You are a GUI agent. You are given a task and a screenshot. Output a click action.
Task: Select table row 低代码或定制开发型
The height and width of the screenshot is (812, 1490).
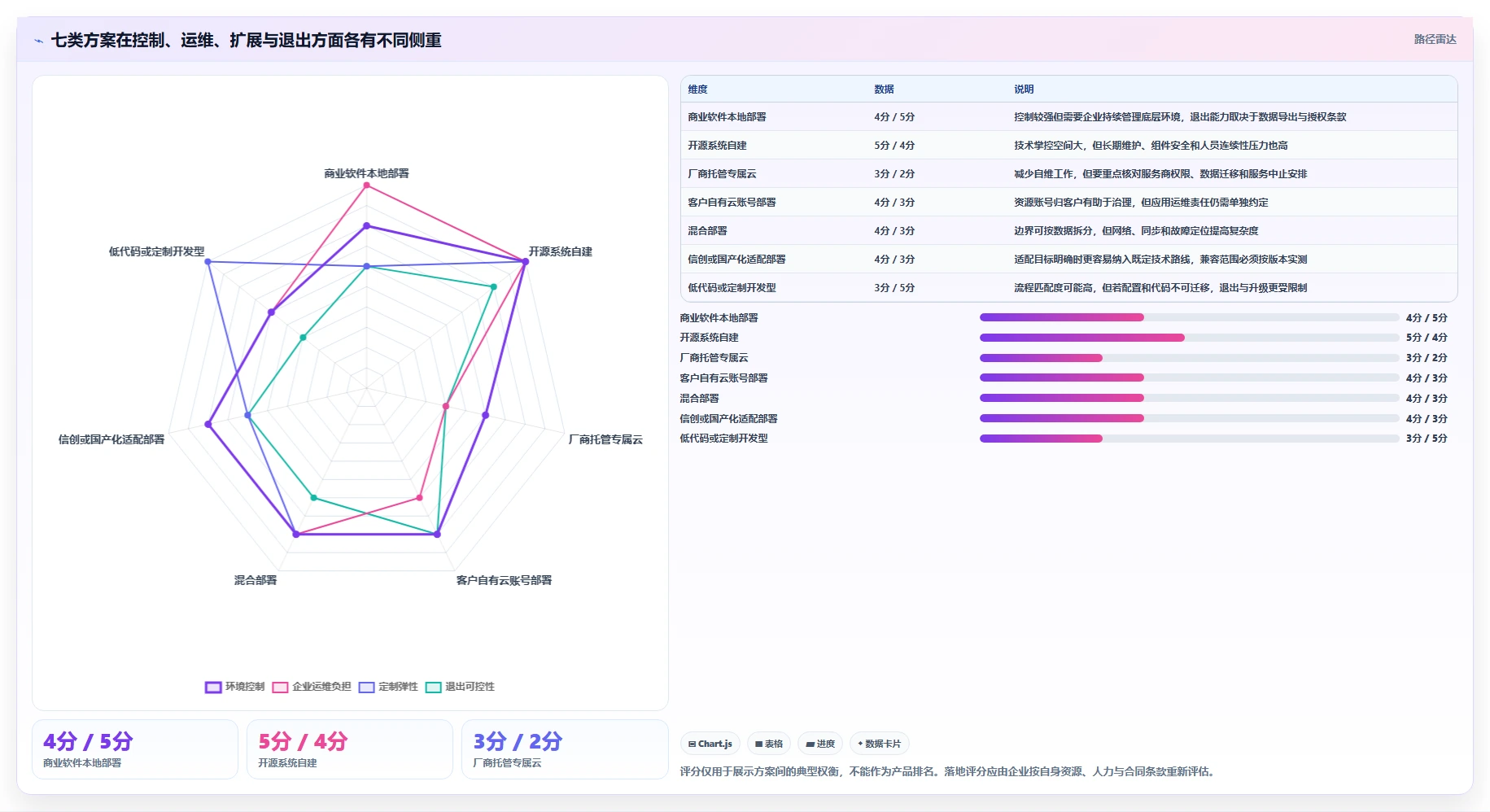coord(1068,287)
